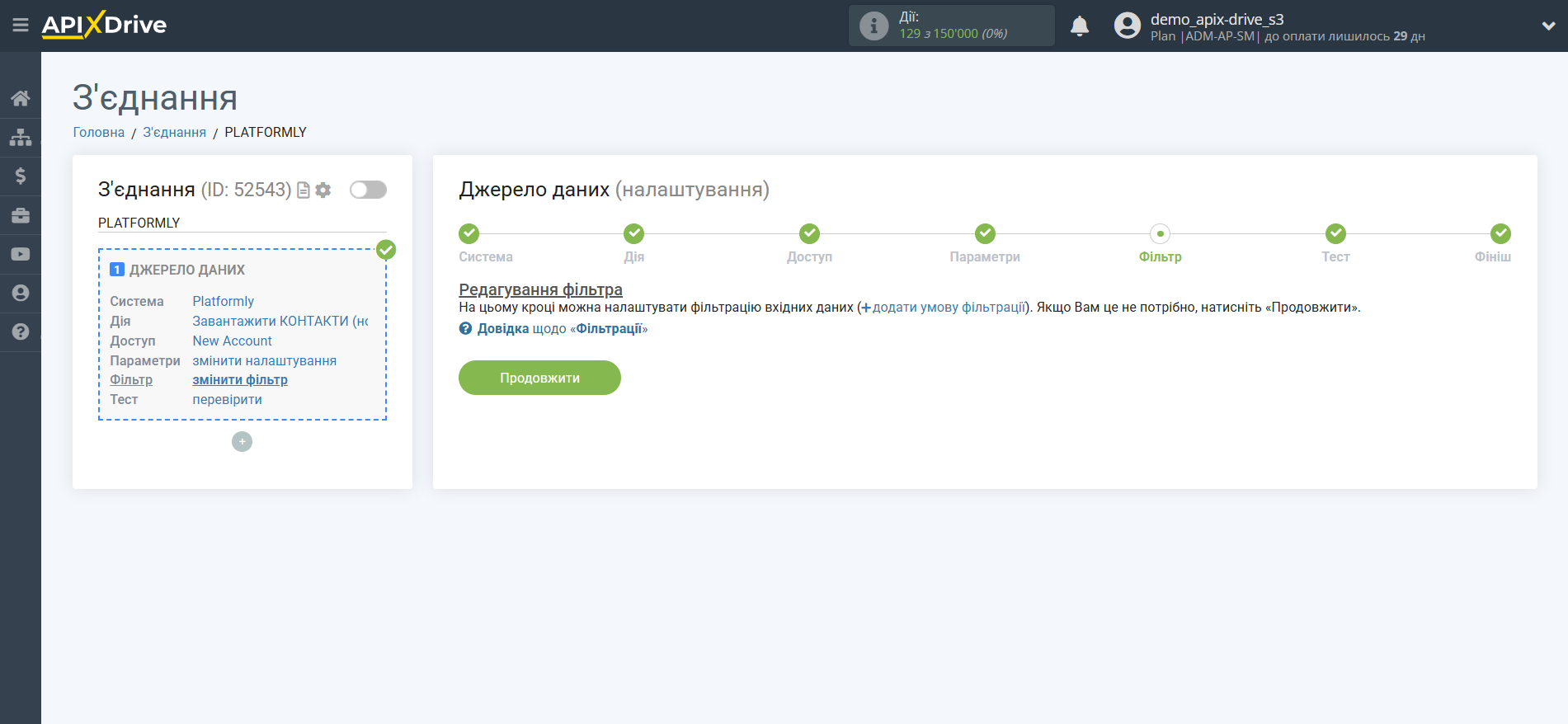1568x724 pixels.
Task: Click the Продовжити button
Action: [x=539, y=378]
